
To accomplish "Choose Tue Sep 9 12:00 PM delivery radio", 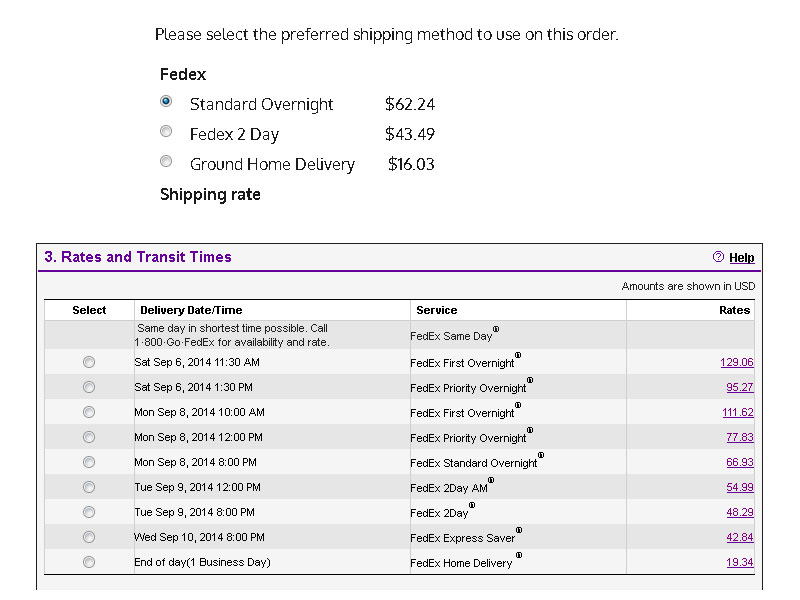I will (x=89, y=487).
